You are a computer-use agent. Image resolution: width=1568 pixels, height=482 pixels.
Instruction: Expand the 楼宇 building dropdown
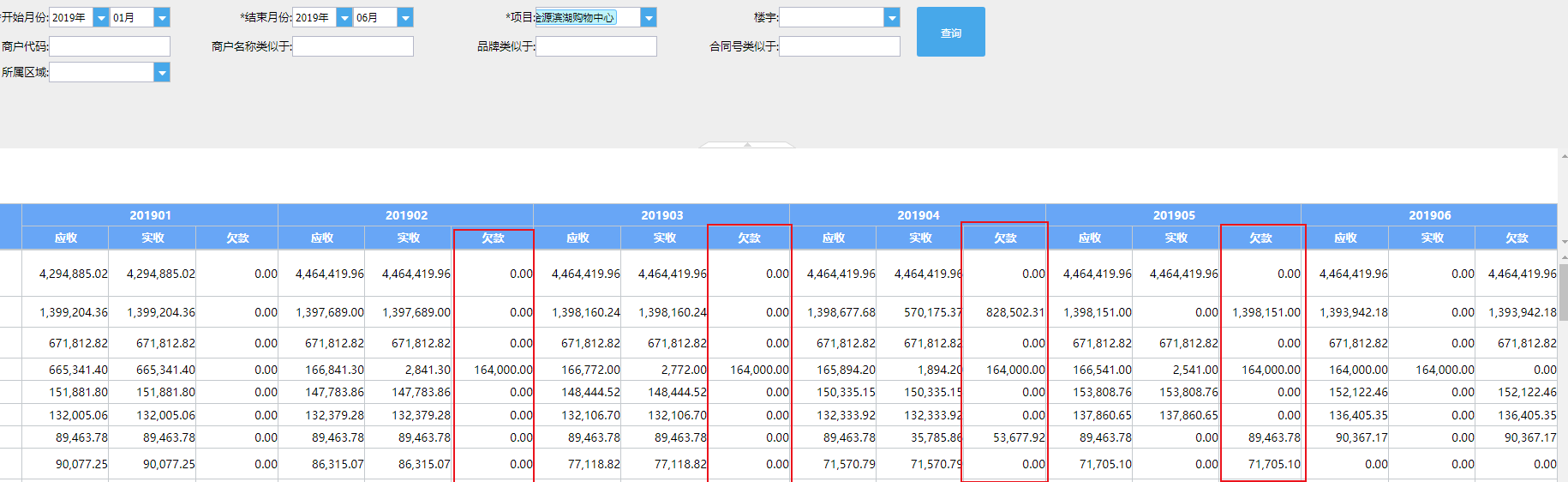tap(892, 17)
